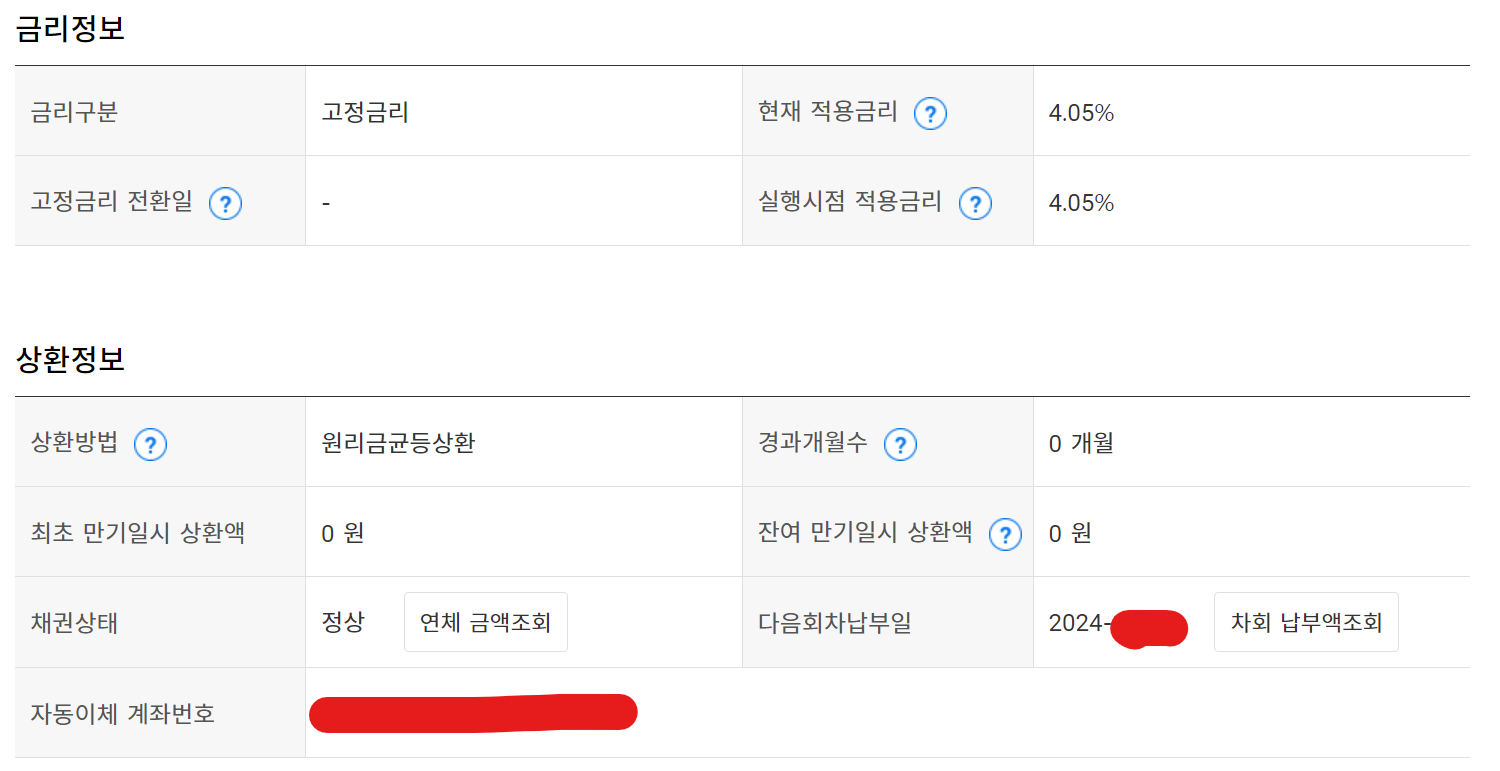Click the 금리정보 section heading
The width and height of the screenshot is (1500, 771).
point(70,28)
